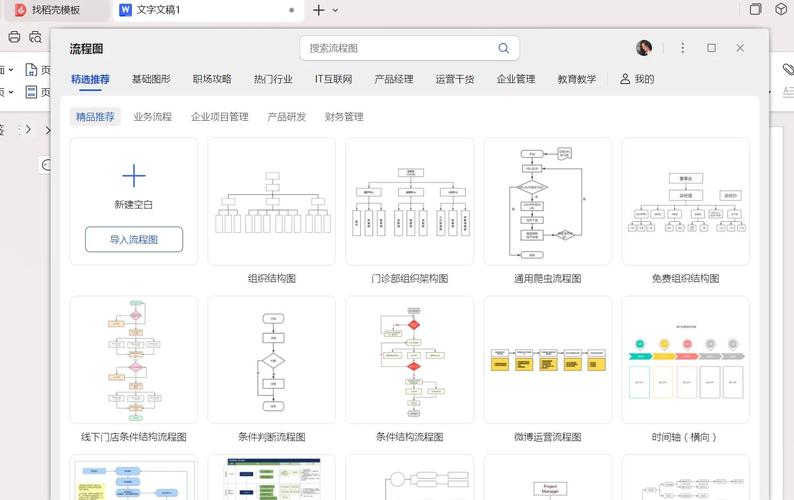Click the search magnifier icon in flowchart dialog

(503, 48)
